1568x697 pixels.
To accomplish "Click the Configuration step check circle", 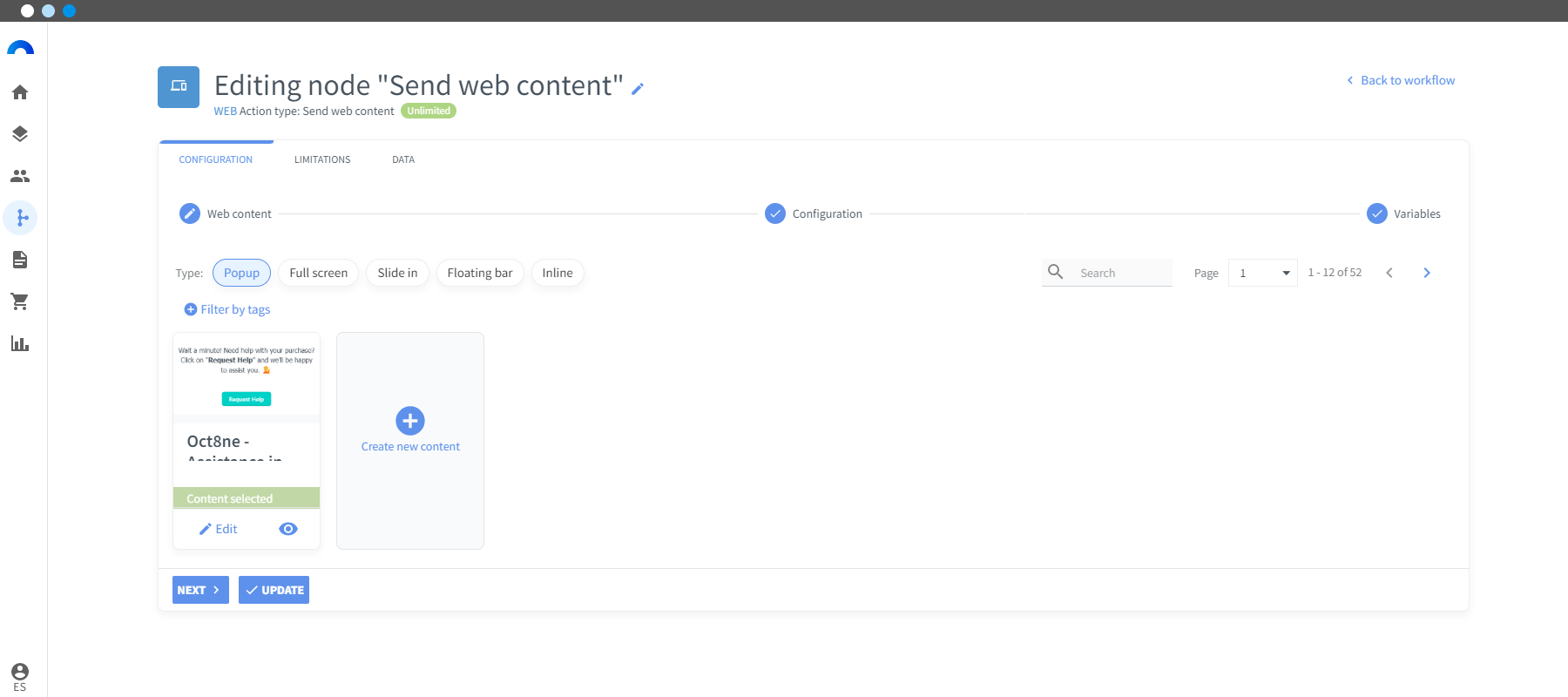I will click(x=775, y=213).
